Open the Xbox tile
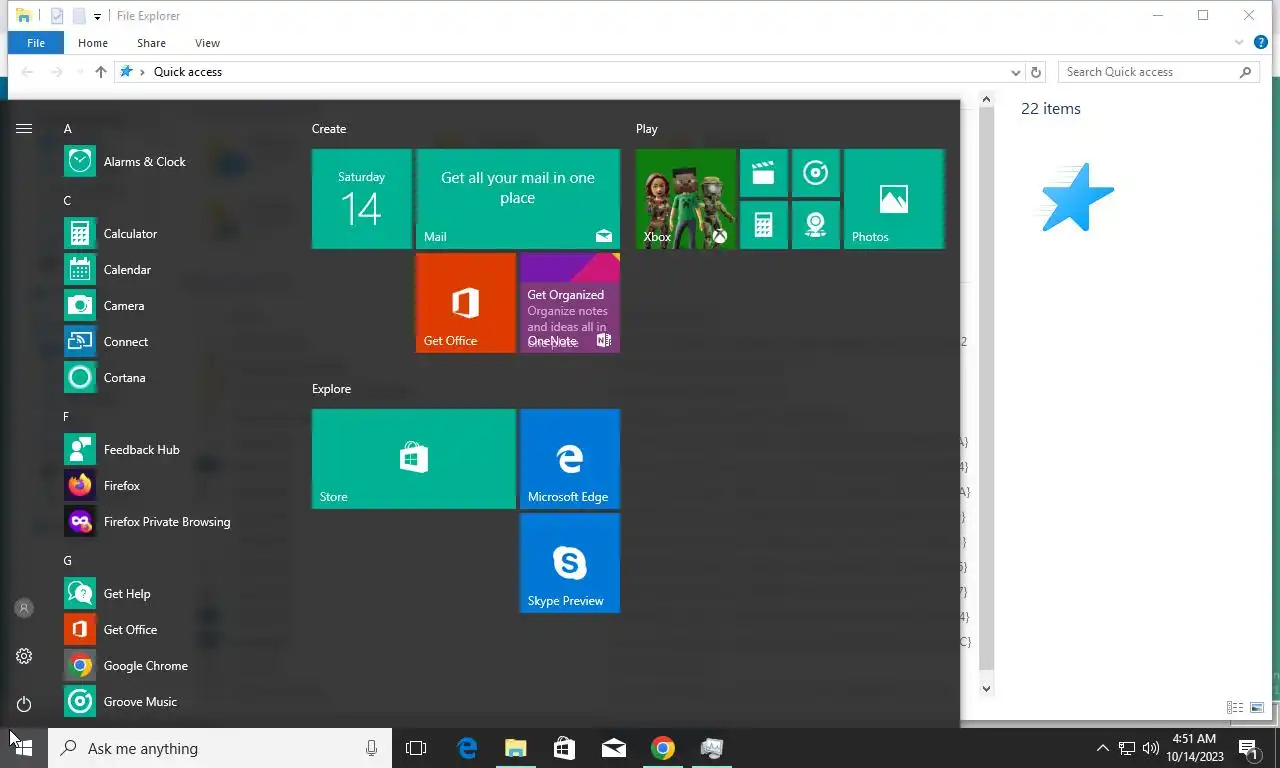The height and width of the screenshot is (768, 1280). pos(686,199)
